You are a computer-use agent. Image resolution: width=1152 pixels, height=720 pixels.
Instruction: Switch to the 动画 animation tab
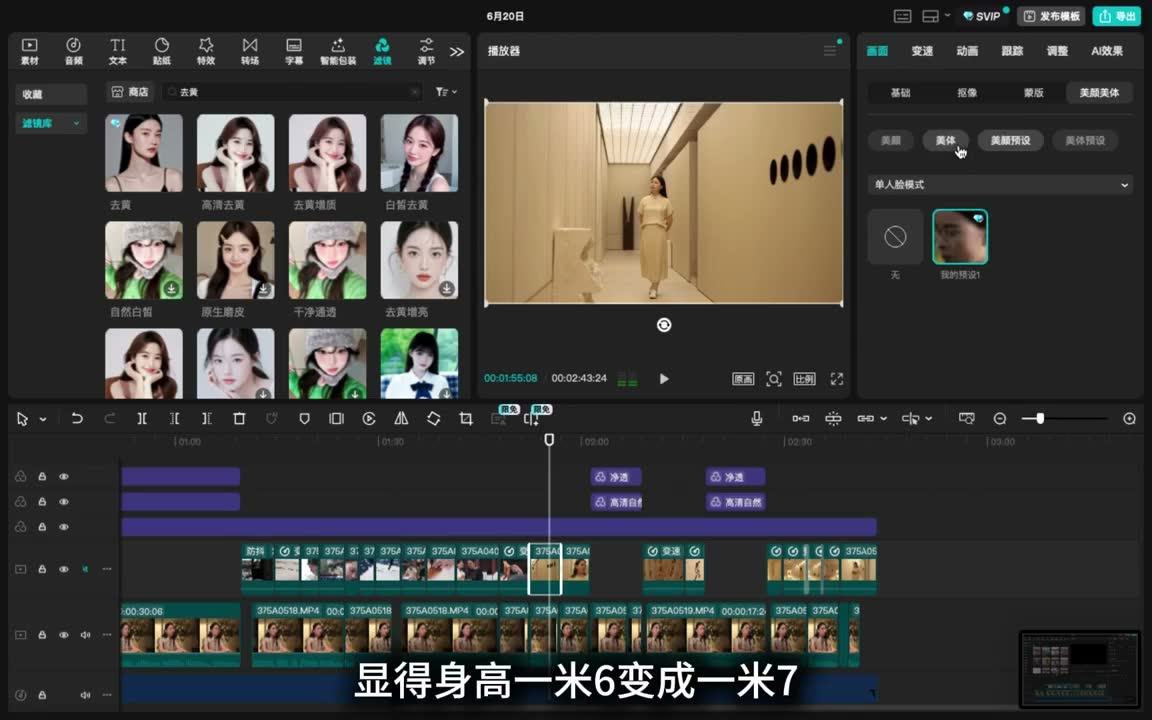[x=967, y=51]
